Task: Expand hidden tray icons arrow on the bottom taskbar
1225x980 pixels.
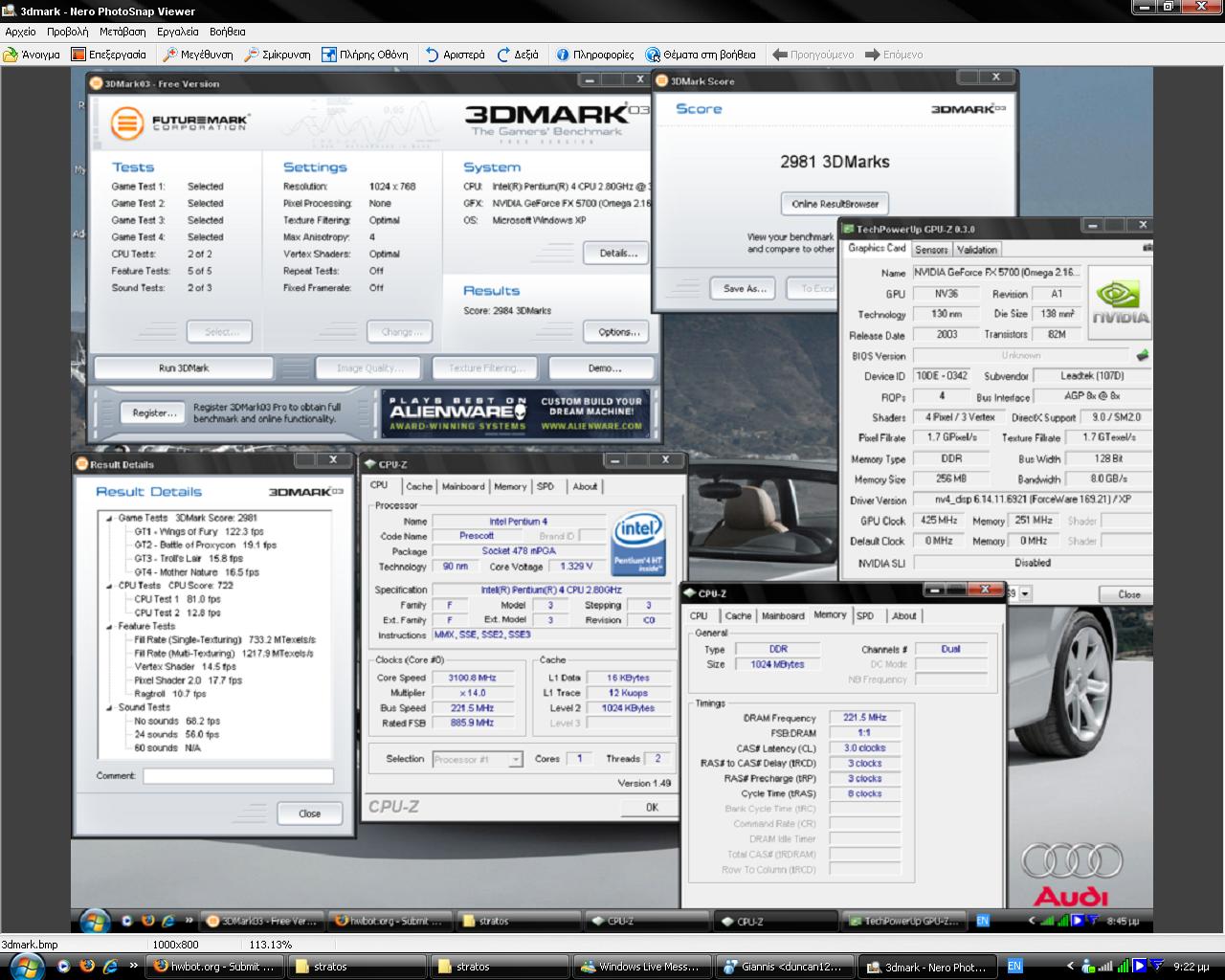Action: coord(1070,967)
